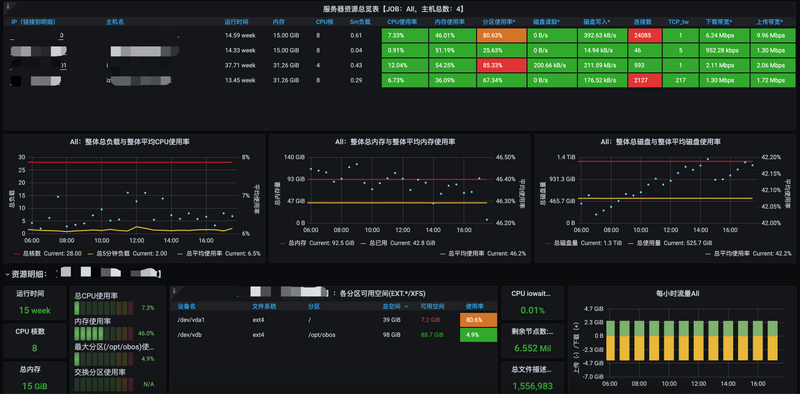Click the 217 TCP_tw cell
Image resolution: width=800 pixels, height=394 pixels.
[680, 80]
